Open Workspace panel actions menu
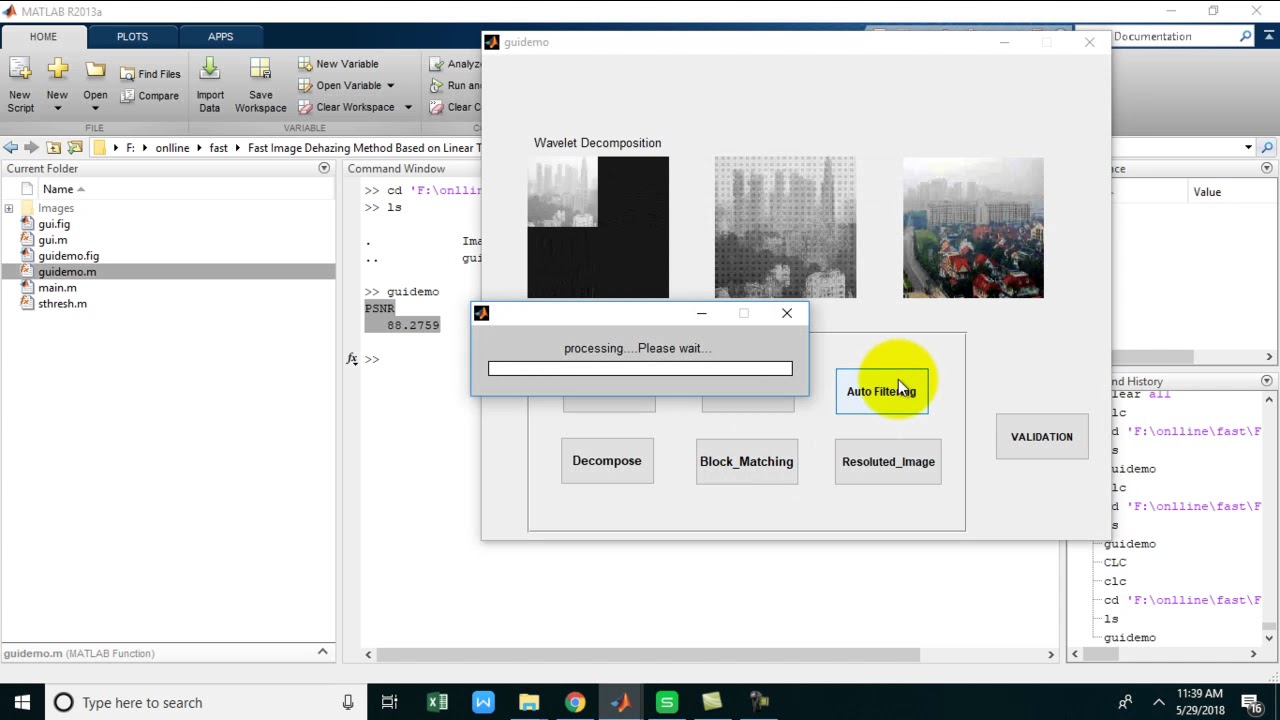The width and height of the screenshot is (1280, 720). pyautogui.click(x=1266, y=168)
